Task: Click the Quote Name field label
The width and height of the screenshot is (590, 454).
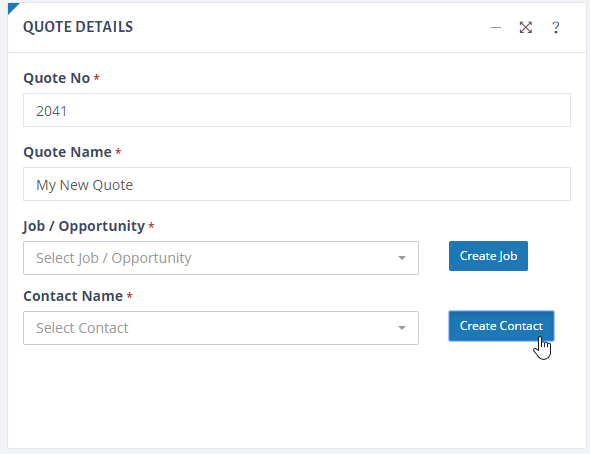Action: pyautogui.click(x=67, y=152)
